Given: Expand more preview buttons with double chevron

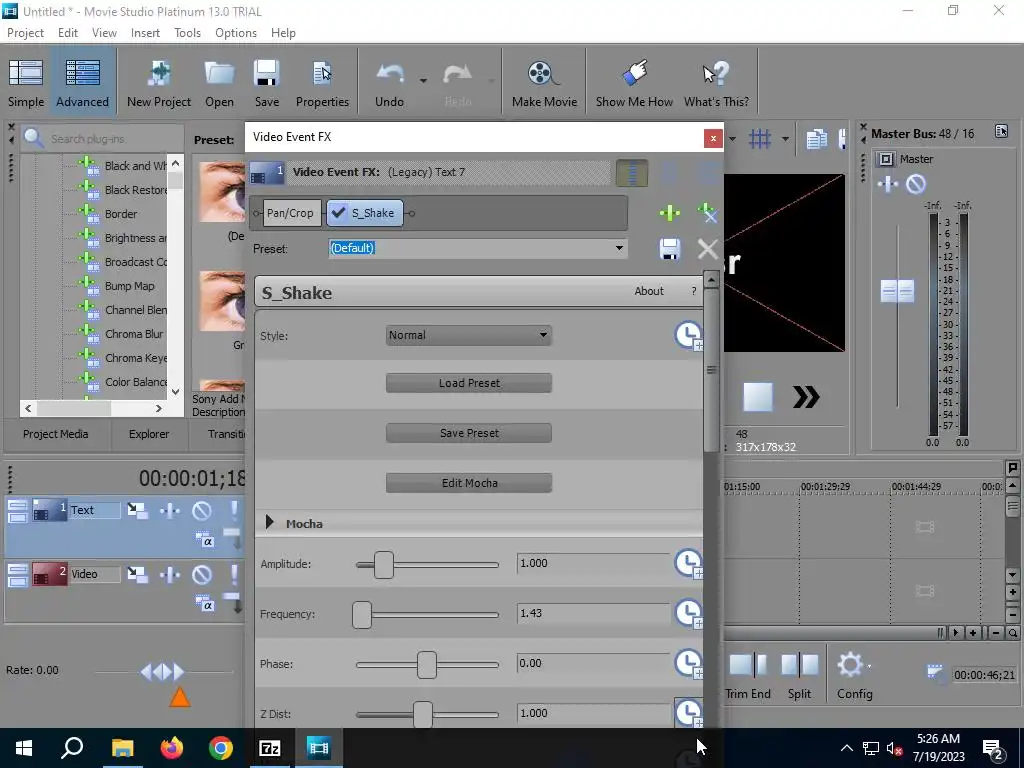Looking at the screenshot, I should [805, 397].
